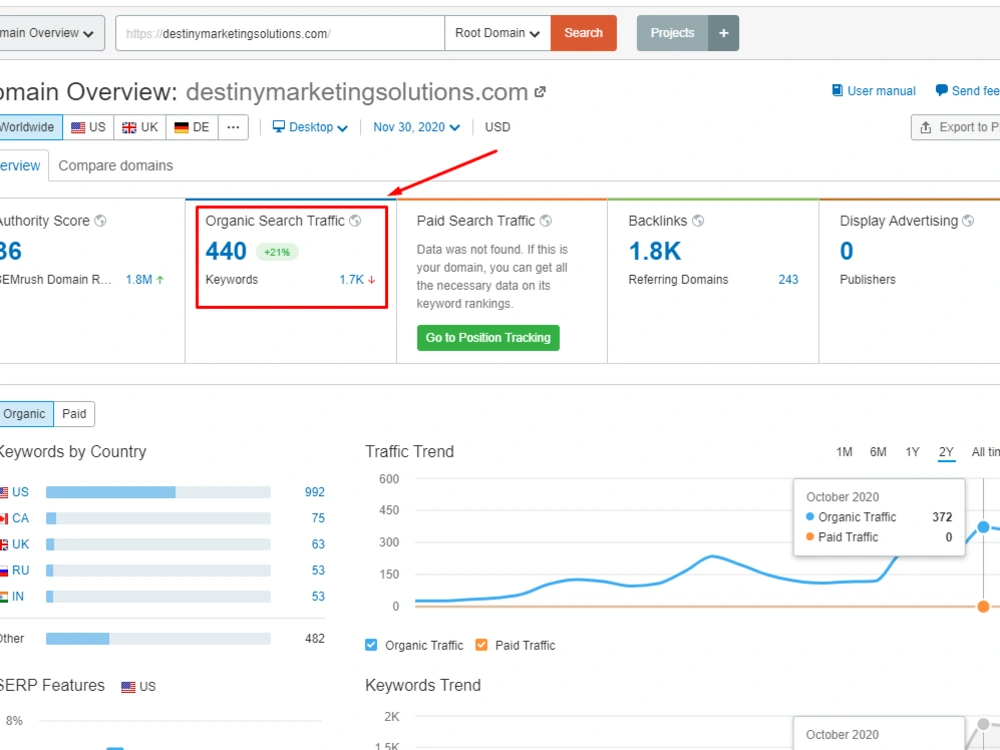Click the globe icon next to Display Advertising

pyautogui.click(x=968, y=221)
